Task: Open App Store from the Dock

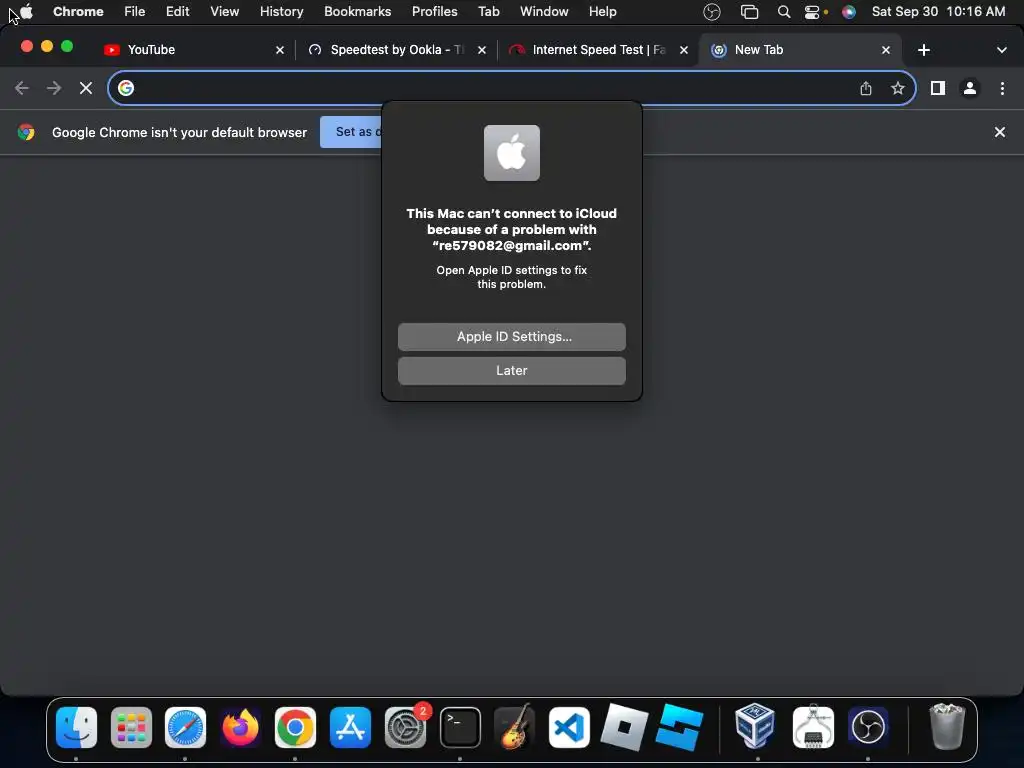Action: point(351,727)
